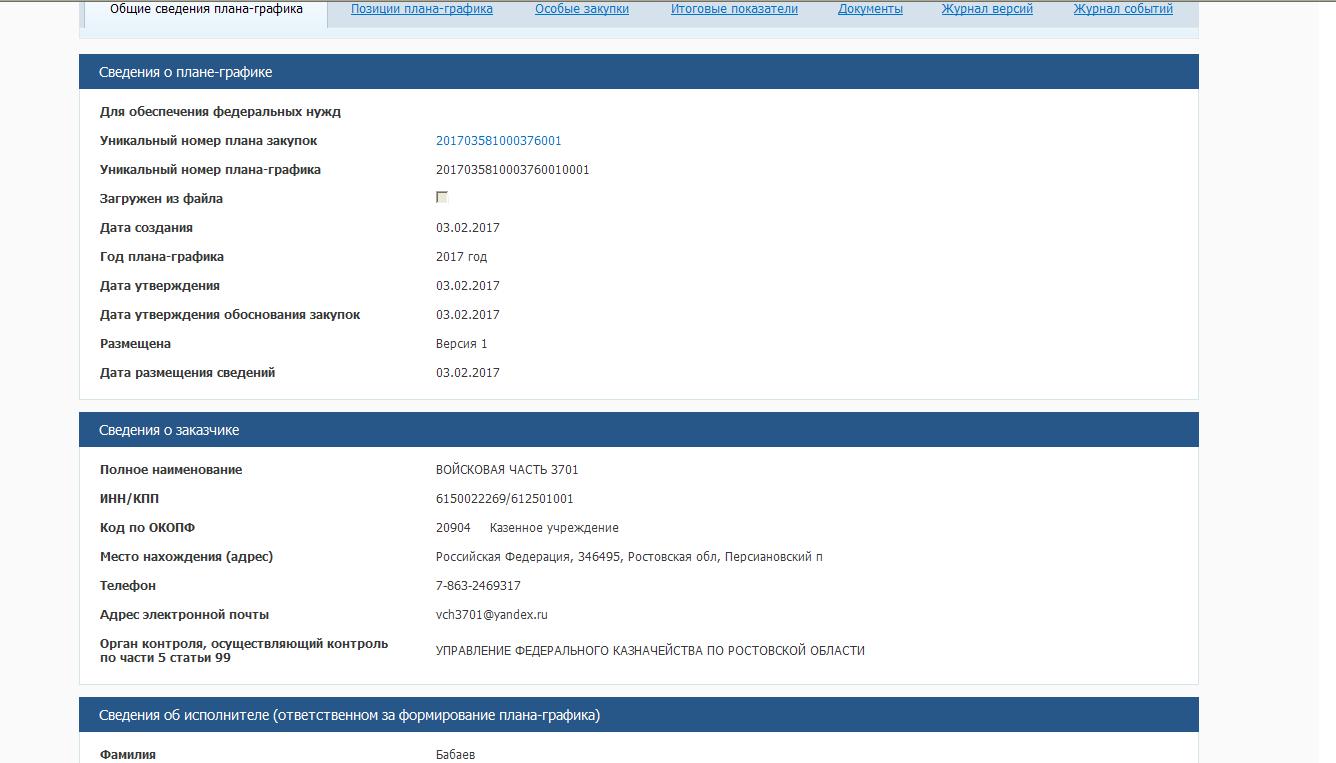This screenshot has width=1336, height=763.
Task: Click the email address vch3701@yandex.ru
Action: pos(491,615)
